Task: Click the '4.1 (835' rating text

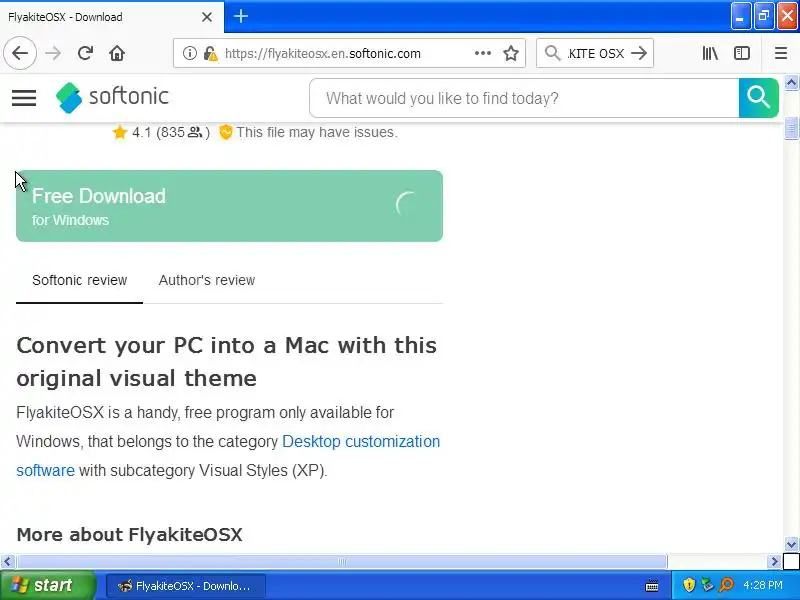Action: point(158,133)
